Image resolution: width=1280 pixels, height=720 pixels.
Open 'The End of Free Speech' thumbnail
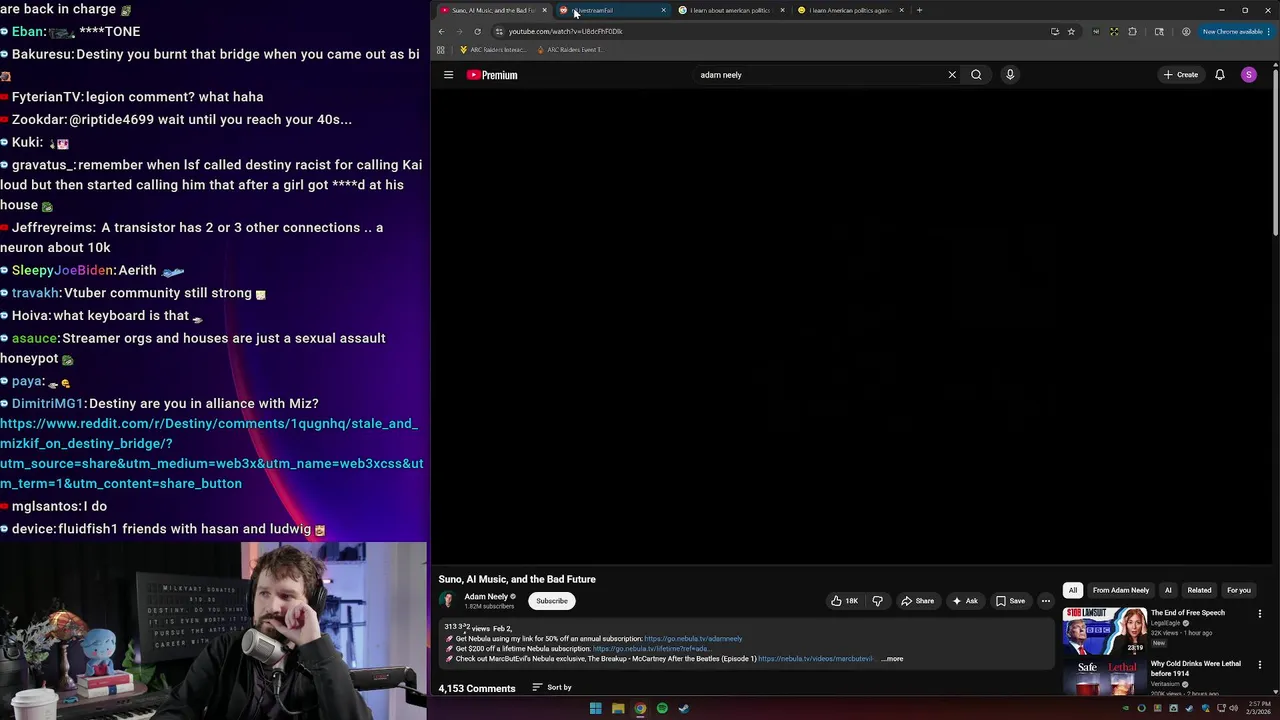pos(1104,630)
